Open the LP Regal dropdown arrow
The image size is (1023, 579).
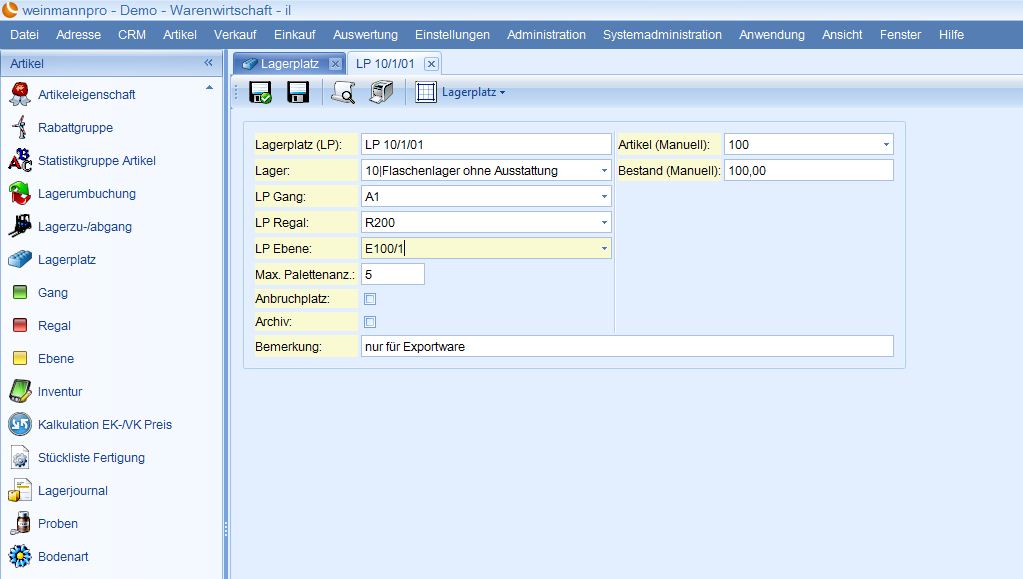[x=604, y=223]
